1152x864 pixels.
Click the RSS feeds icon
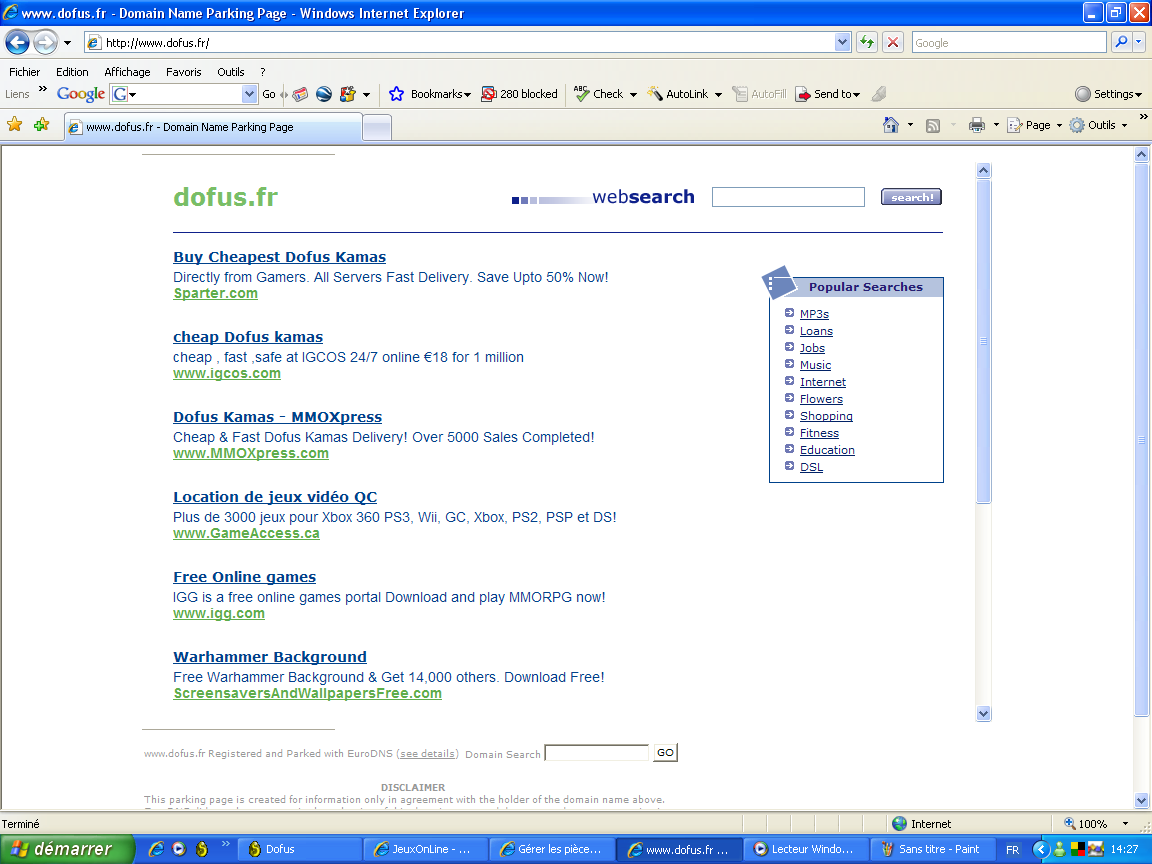click(x=933, y=126)
